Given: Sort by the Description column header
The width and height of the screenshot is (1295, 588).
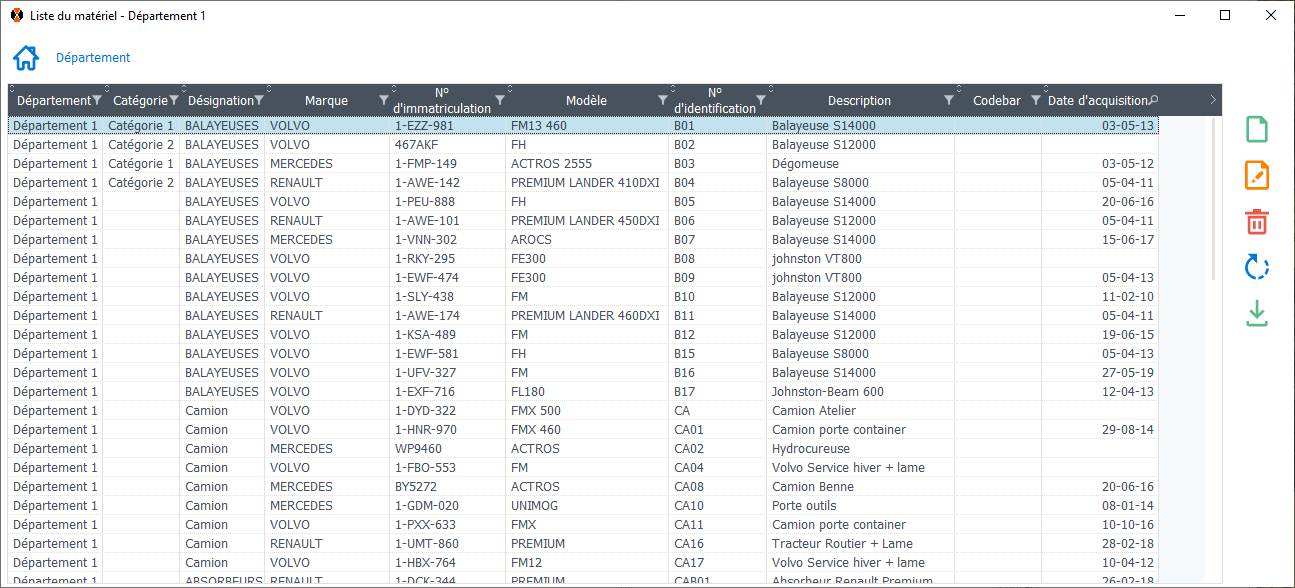Looking at the screenshot, I should tap(859, 100).
